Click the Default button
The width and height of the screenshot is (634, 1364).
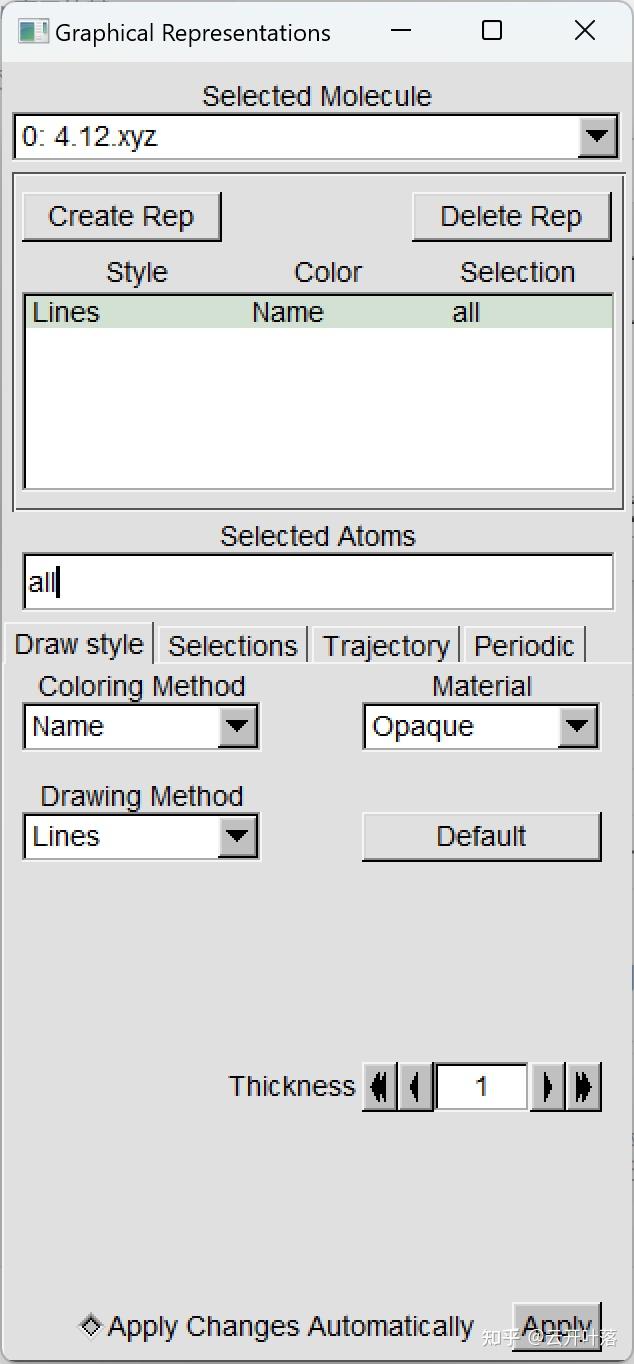click(481, 836)
